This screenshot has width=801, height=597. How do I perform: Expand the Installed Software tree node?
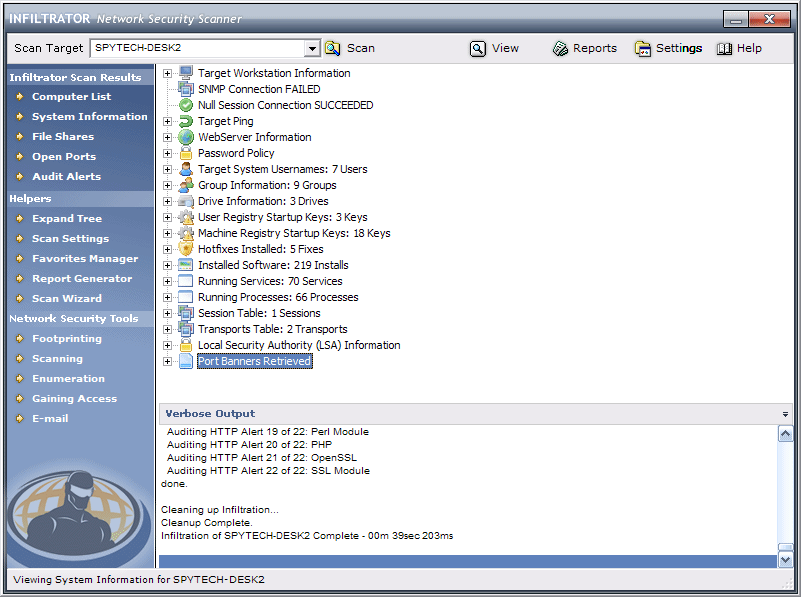coord(166,265)
